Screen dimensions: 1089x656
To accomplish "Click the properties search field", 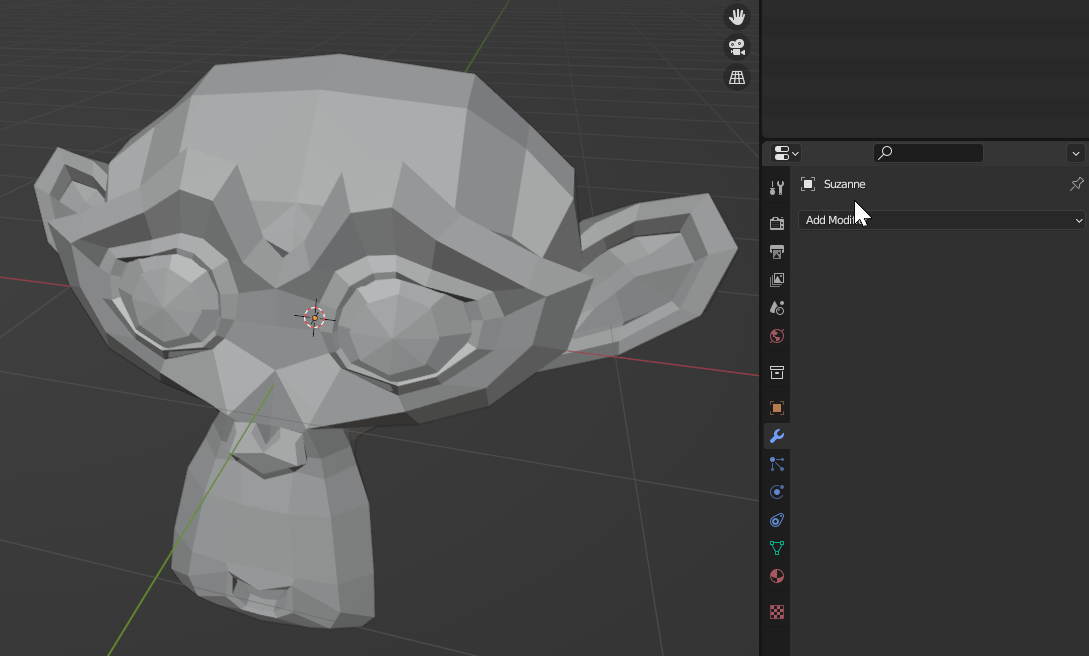I will click(x=928, y=153).
